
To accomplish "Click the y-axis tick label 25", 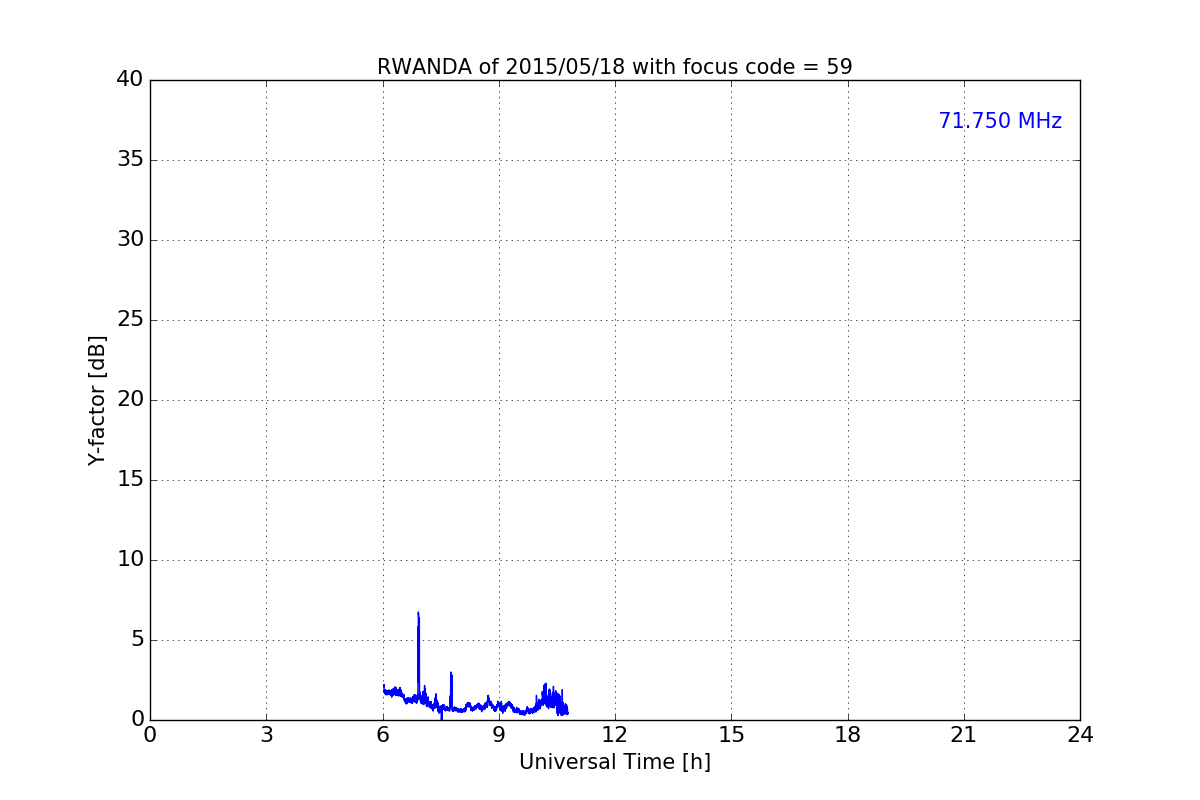I will click(x=129, y=320).
